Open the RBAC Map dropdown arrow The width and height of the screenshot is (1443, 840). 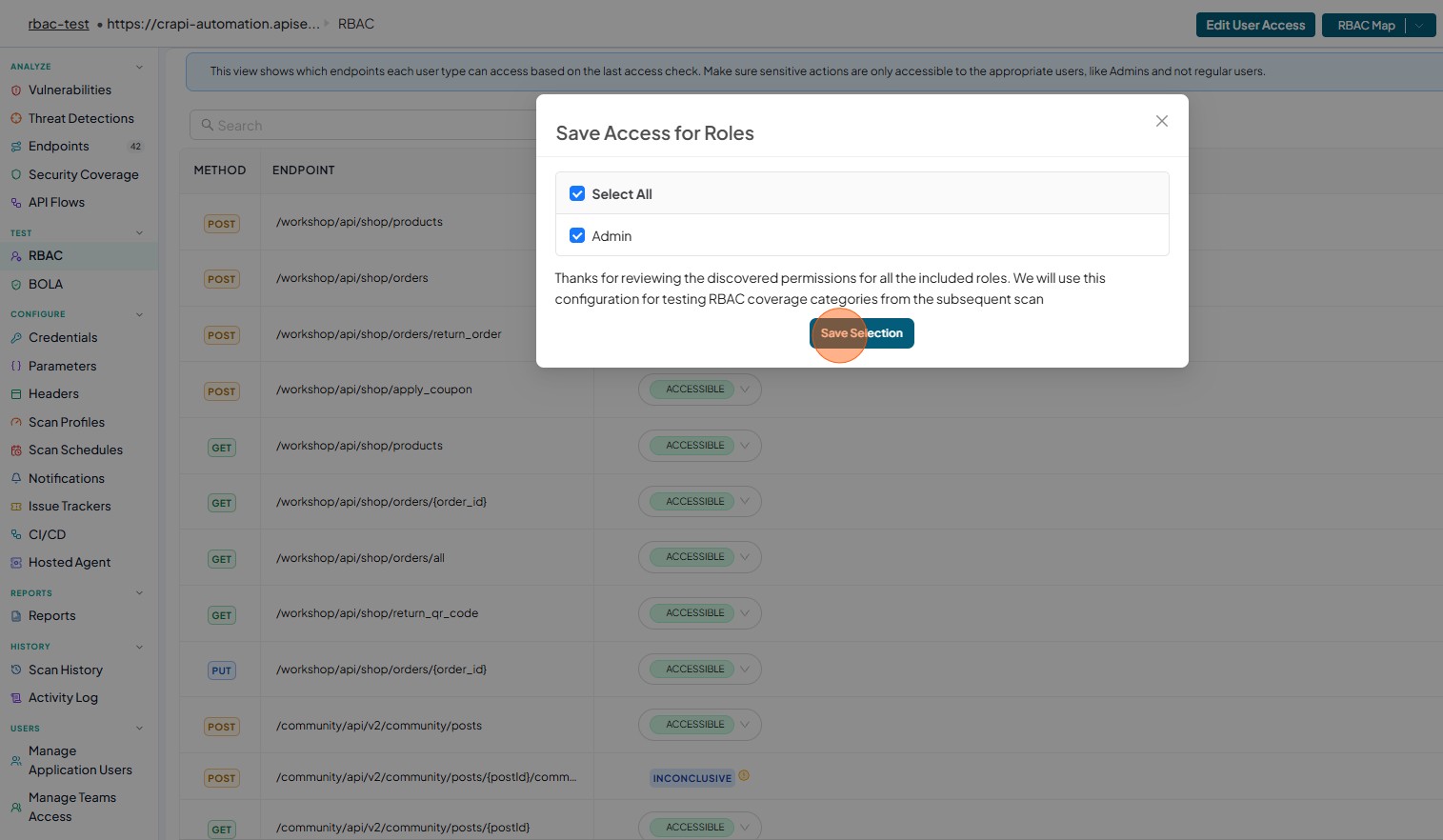[1420, 26]
